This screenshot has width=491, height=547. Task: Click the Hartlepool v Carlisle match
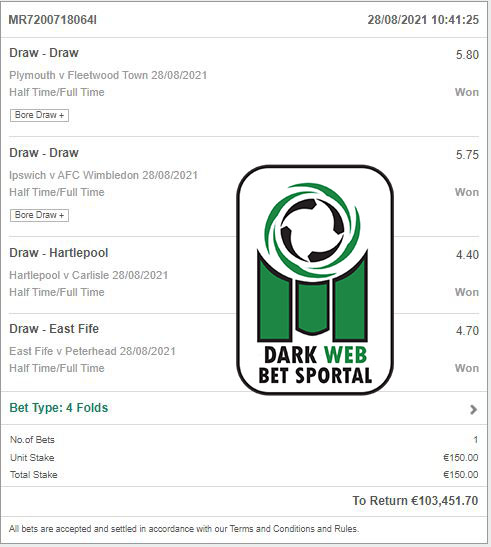[x=89, y=275]
